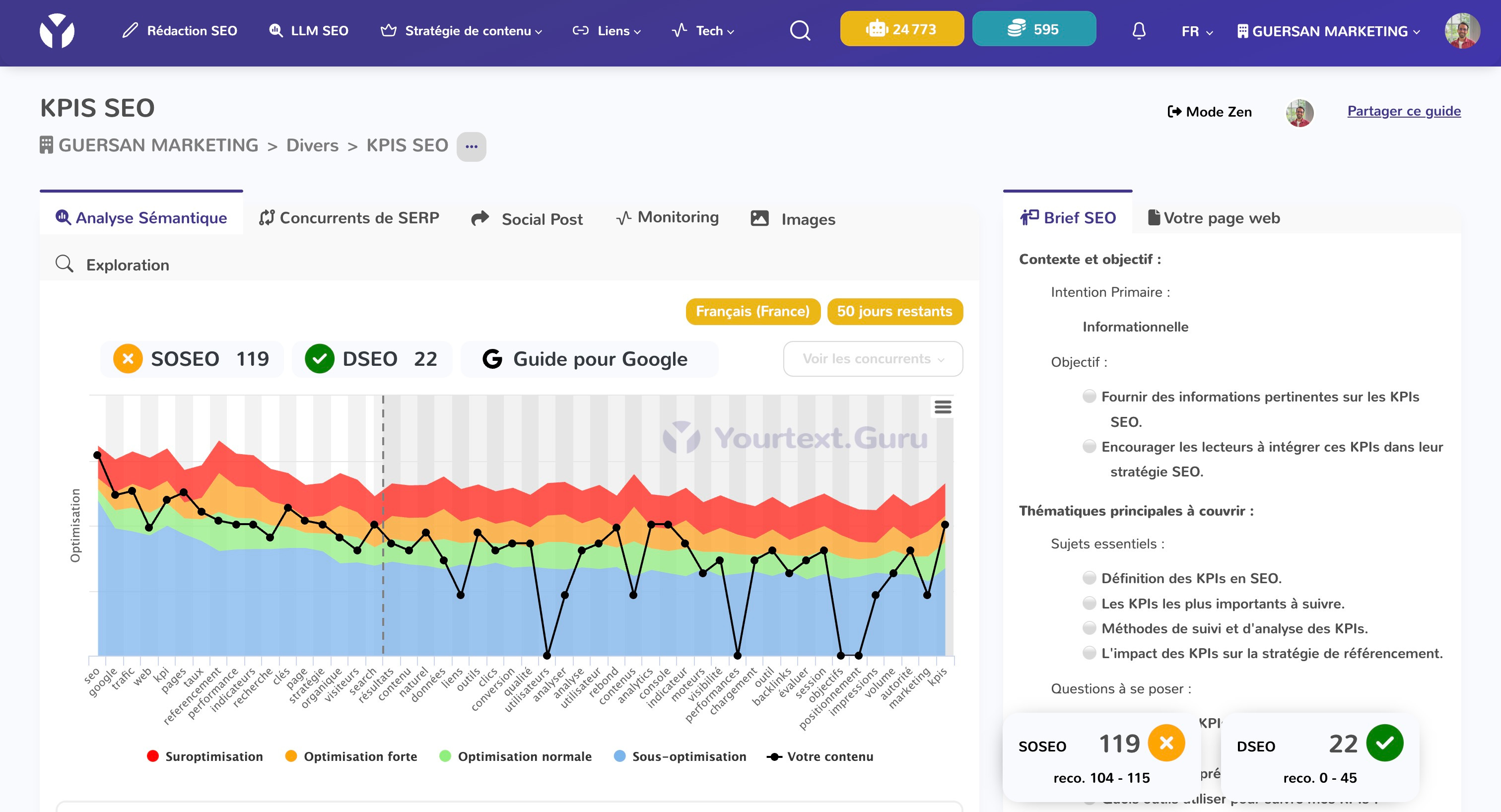The height and width of the screenshot is (812, 1501).
Task: Switch to Concurrents de SERP tab
Action: [x=349, y=218]
